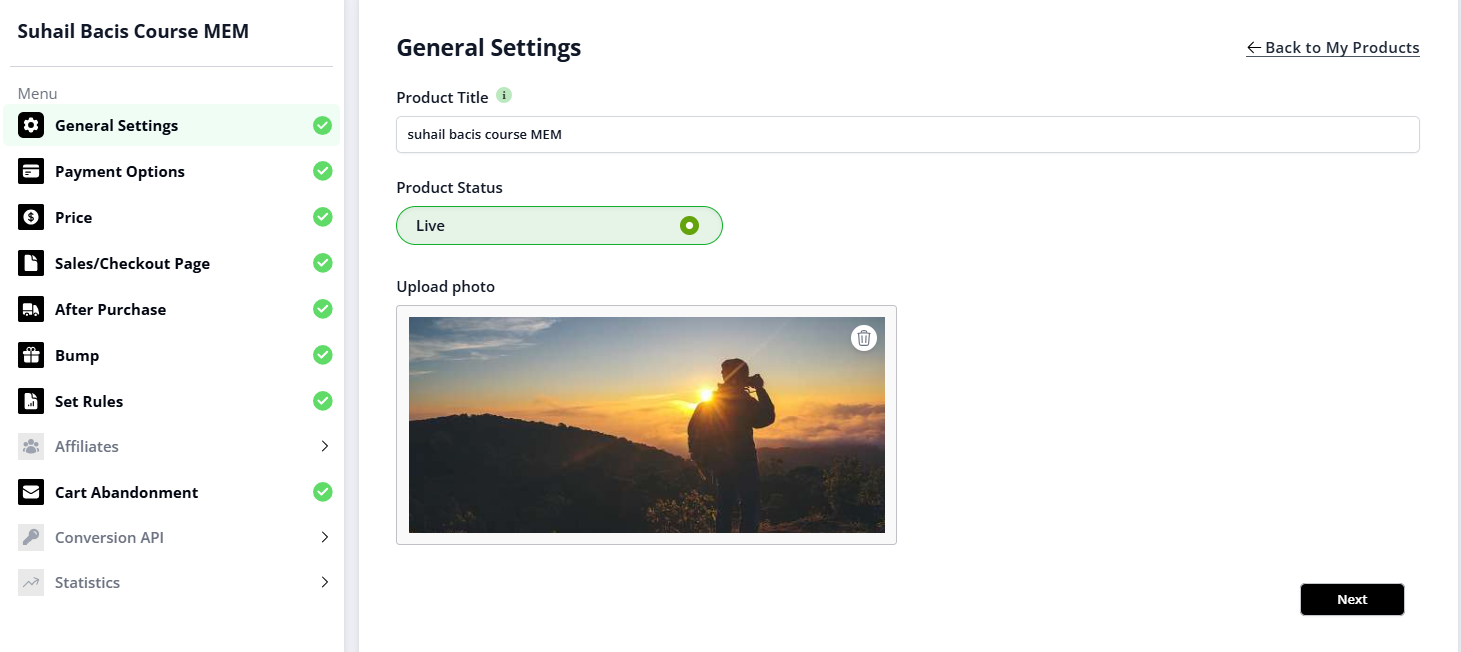Click the Statistics chart icon

tap(31, 582)
